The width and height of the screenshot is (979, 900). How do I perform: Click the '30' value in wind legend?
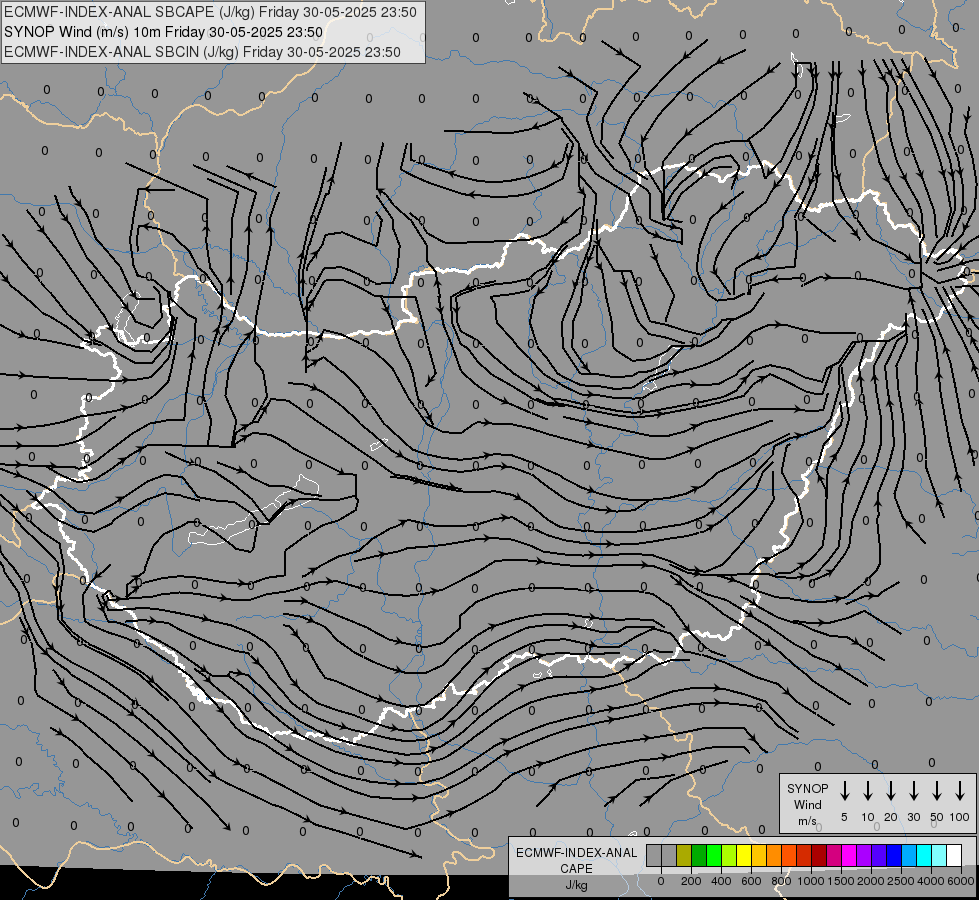click(914, 818)
